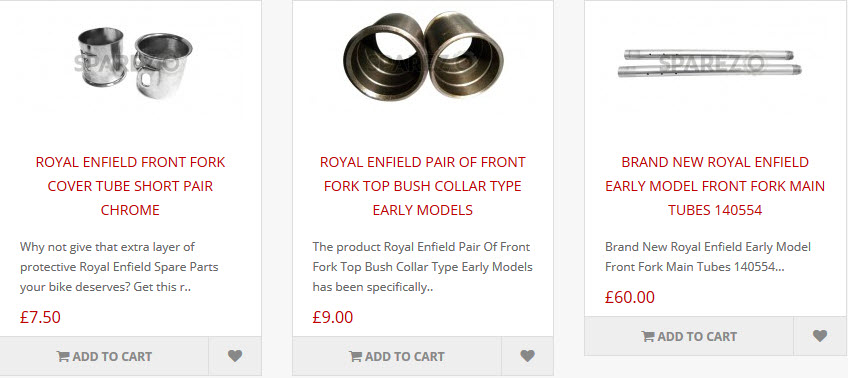Open Early Model Front Fork Main Tubes title
The width and height of the screenshot is (848, 378).
click(715, 186)
